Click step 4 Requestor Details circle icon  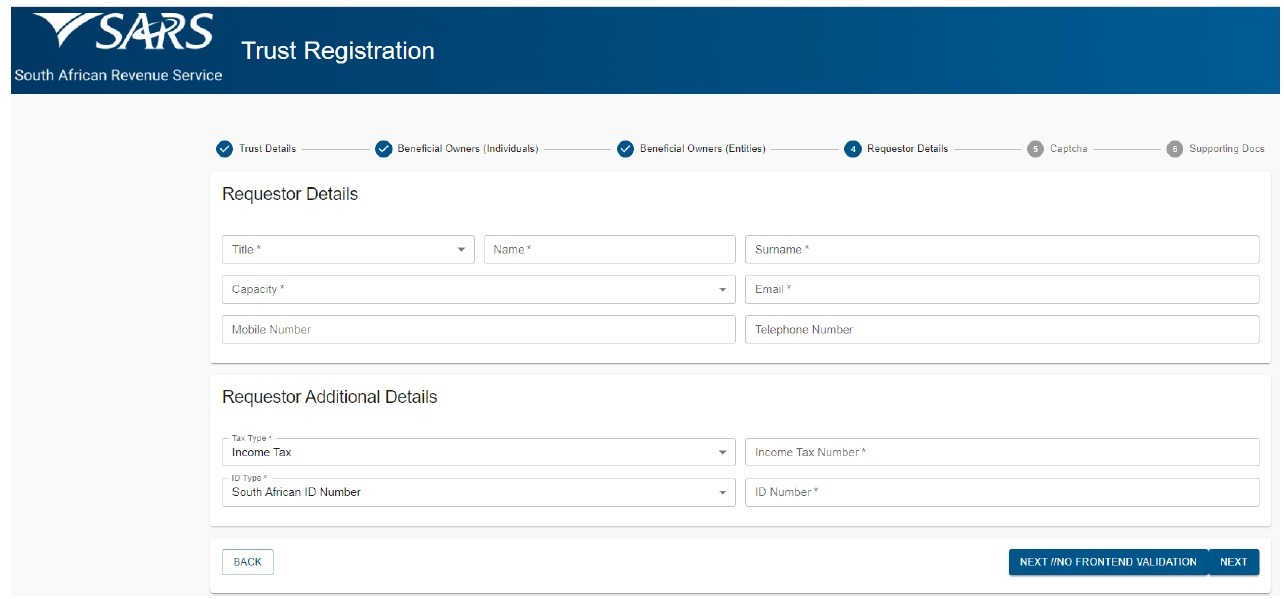pos(852,149)
